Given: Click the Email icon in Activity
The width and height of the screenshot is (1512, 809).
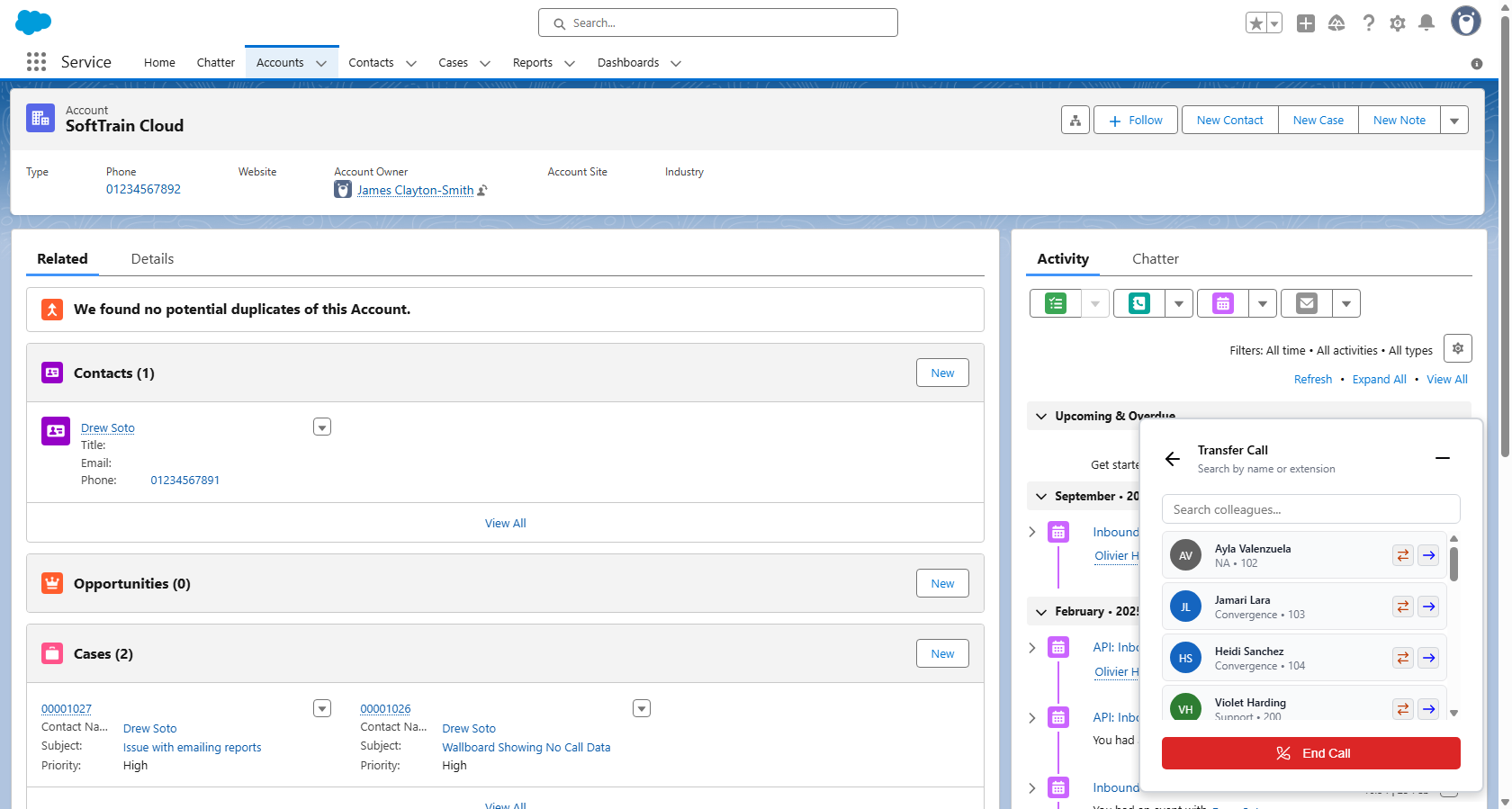Looking at the screenshot, I should pyautogui.click(x=1306, y=304).
